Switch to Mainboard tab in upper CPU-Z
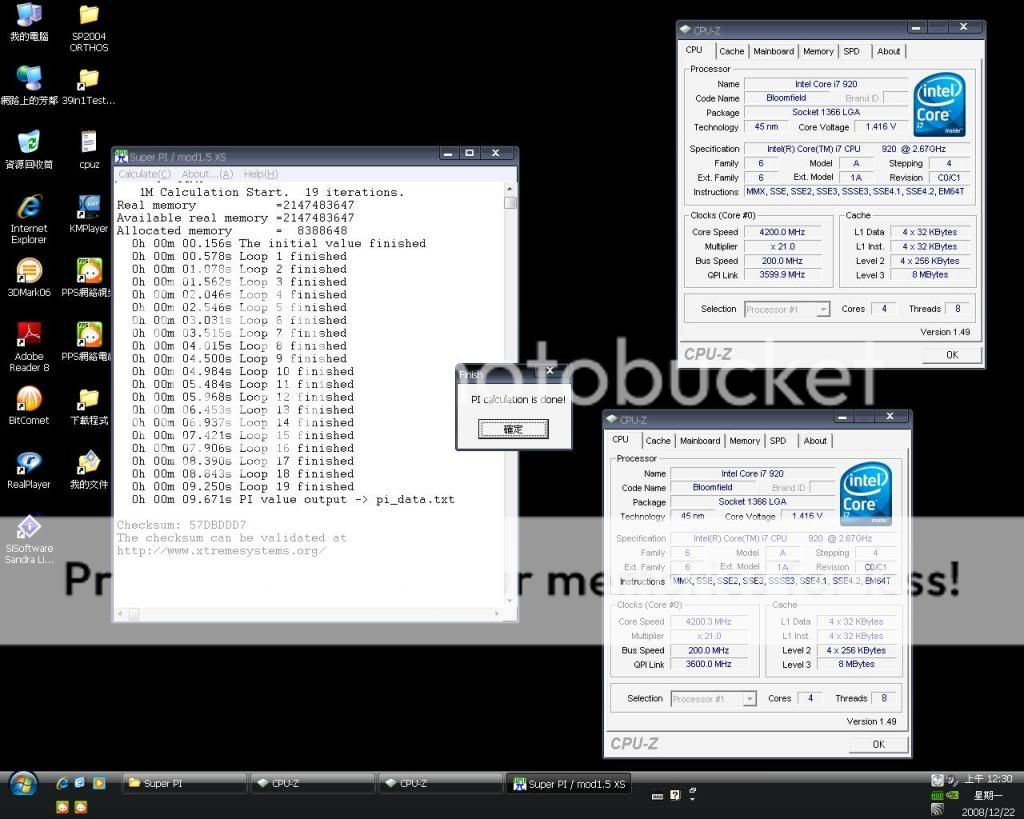Screen dimensions: 1024x819 tap(773, 51)
